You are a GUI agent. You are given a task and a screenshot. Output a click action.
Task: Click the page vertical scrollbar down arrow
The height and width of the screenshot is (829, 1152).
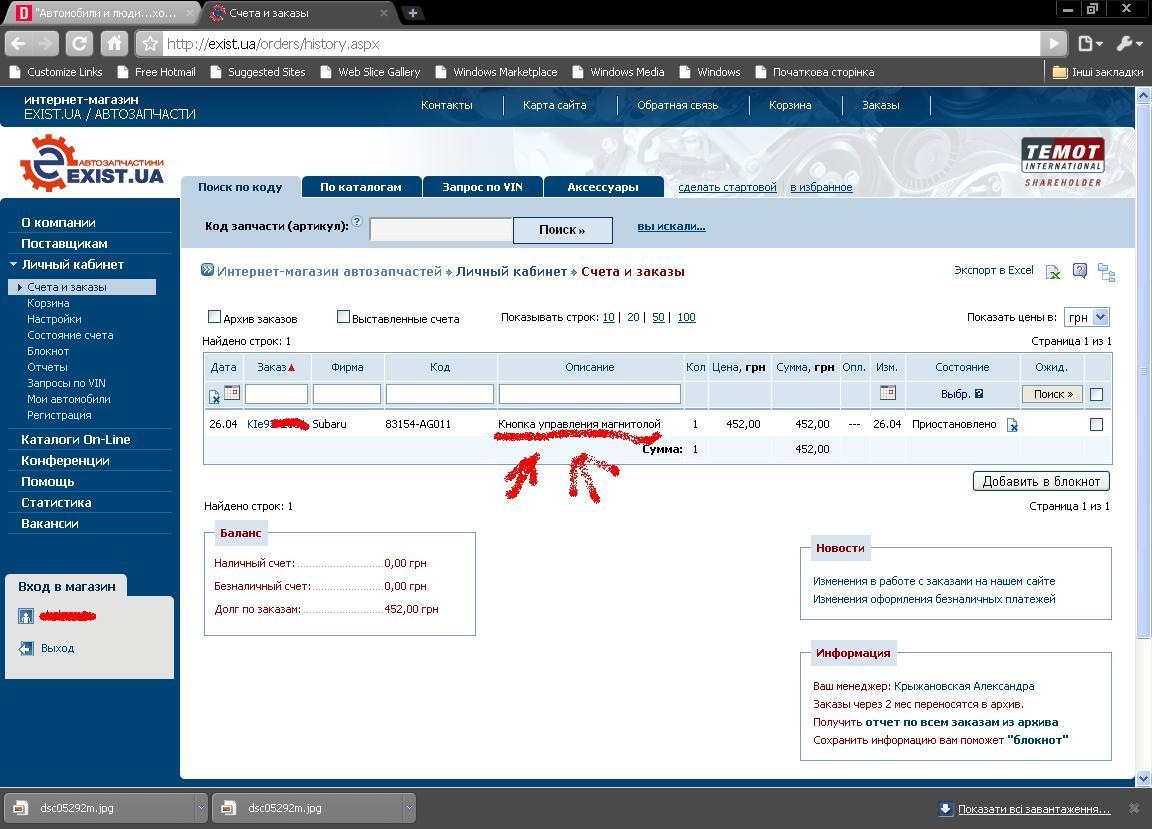click(1143, 778)
